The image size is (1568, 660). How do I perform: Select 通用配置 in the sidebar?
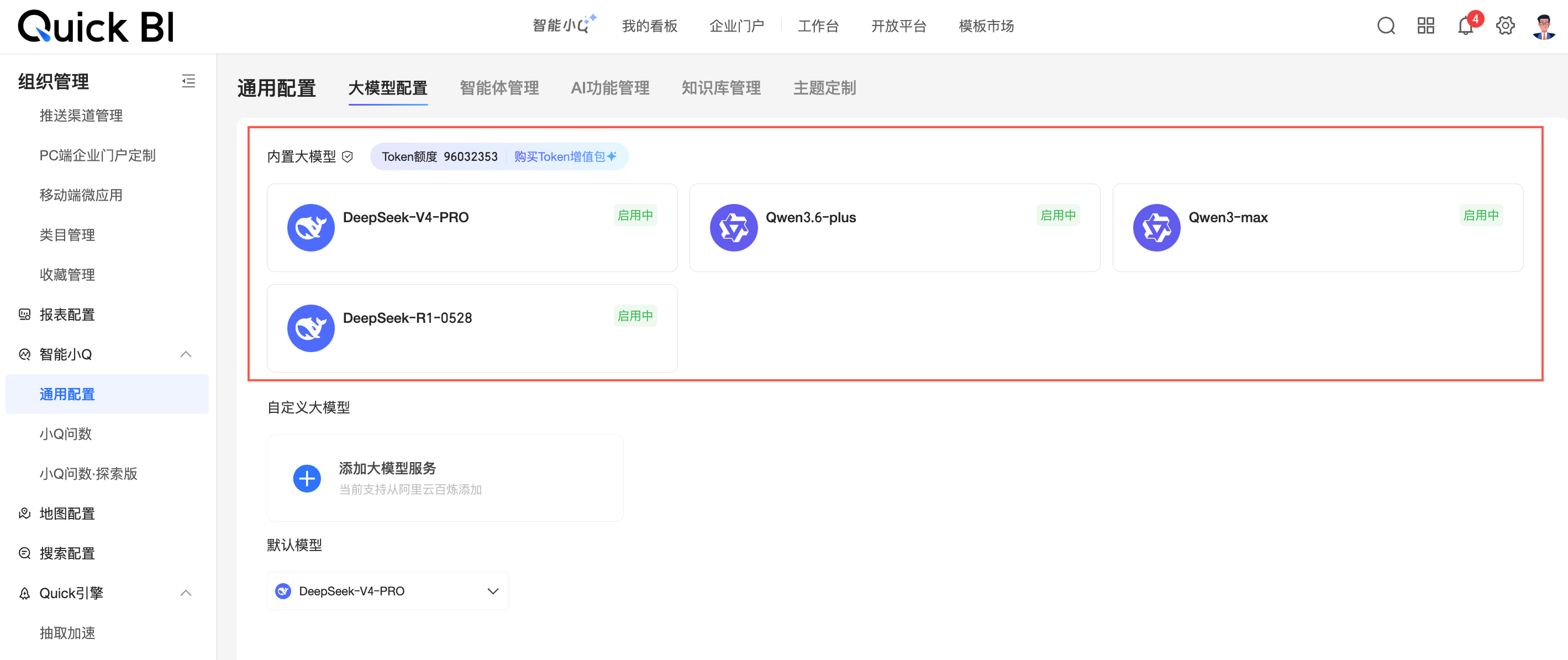107,394
